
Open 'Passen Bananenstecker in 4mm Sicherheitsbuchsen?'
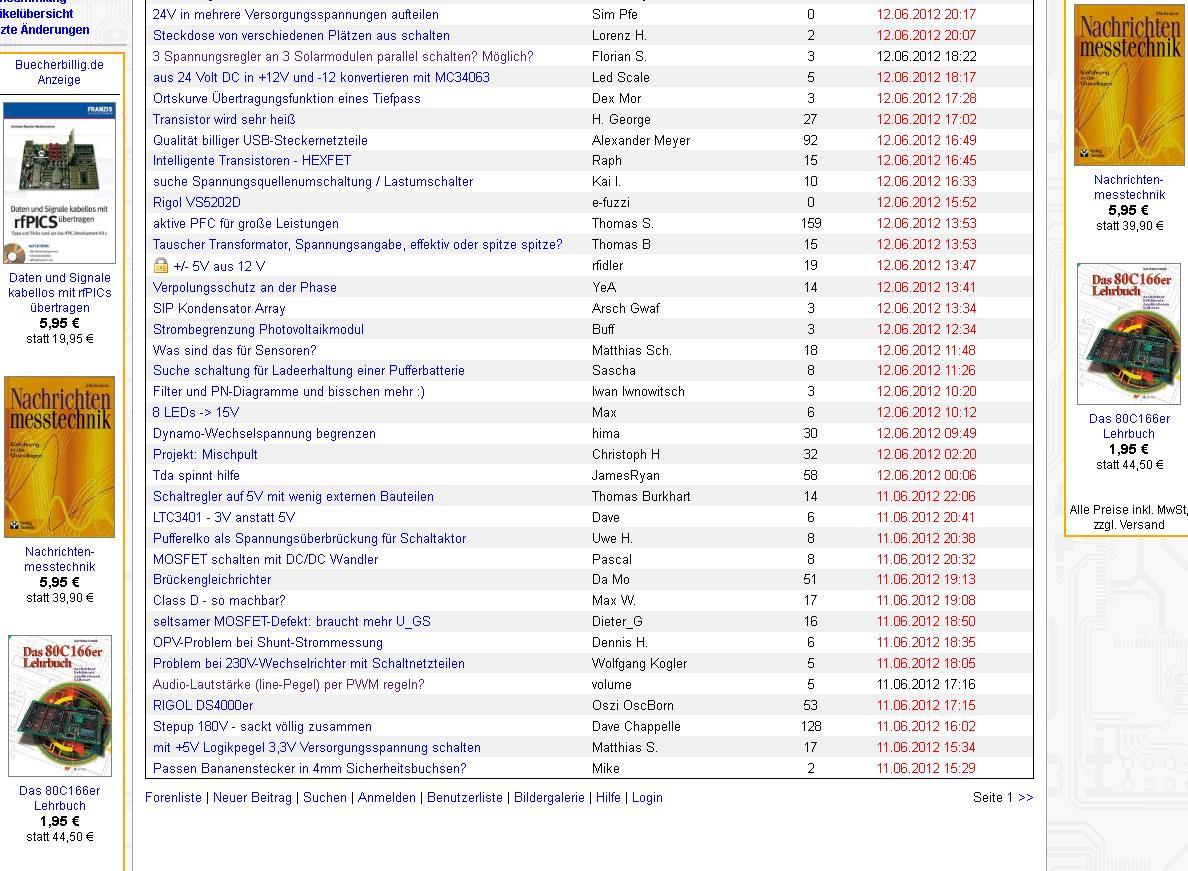click(x=309, y=769)
